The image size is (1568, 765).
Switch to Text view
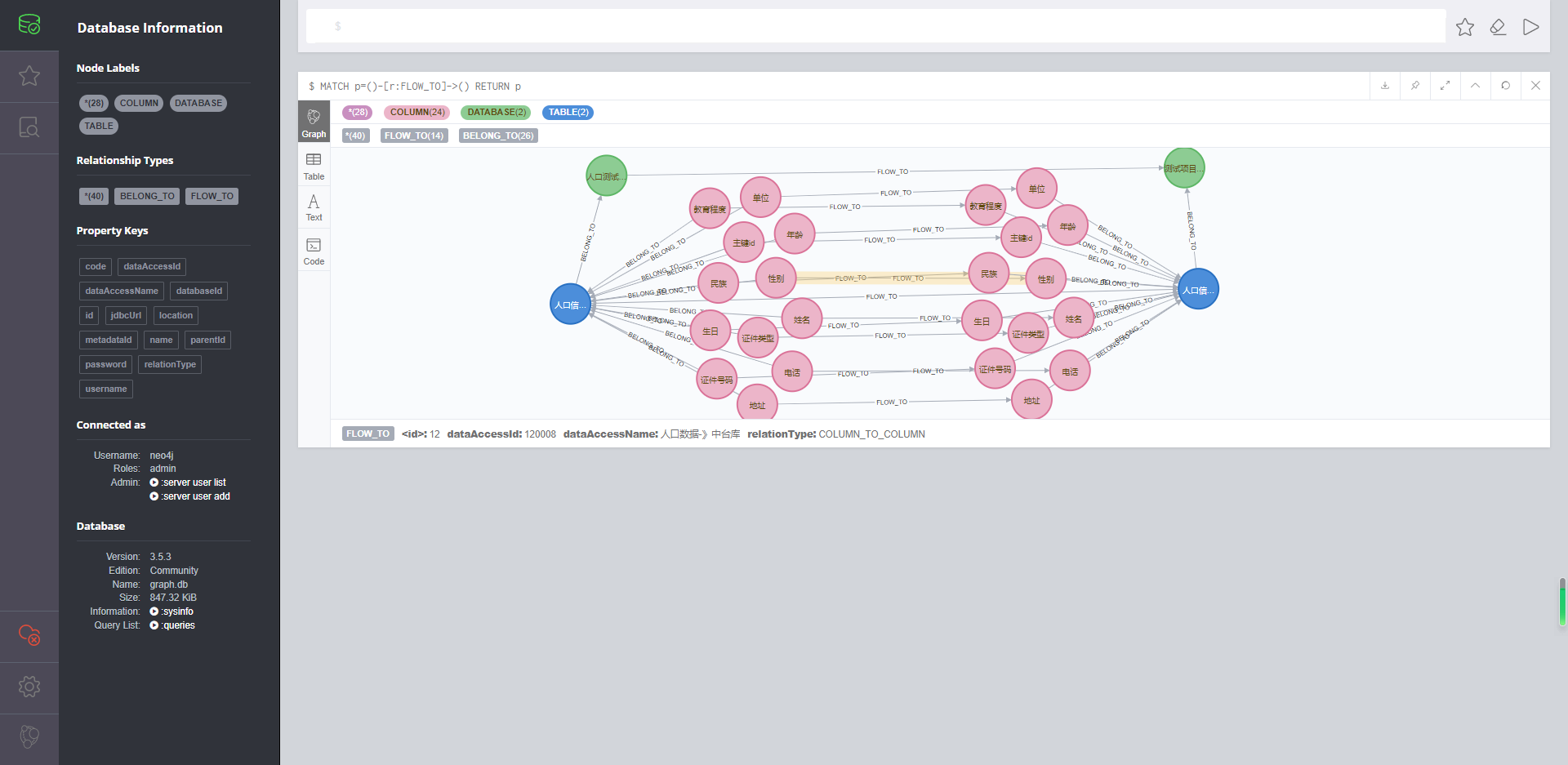pos(314,207)
